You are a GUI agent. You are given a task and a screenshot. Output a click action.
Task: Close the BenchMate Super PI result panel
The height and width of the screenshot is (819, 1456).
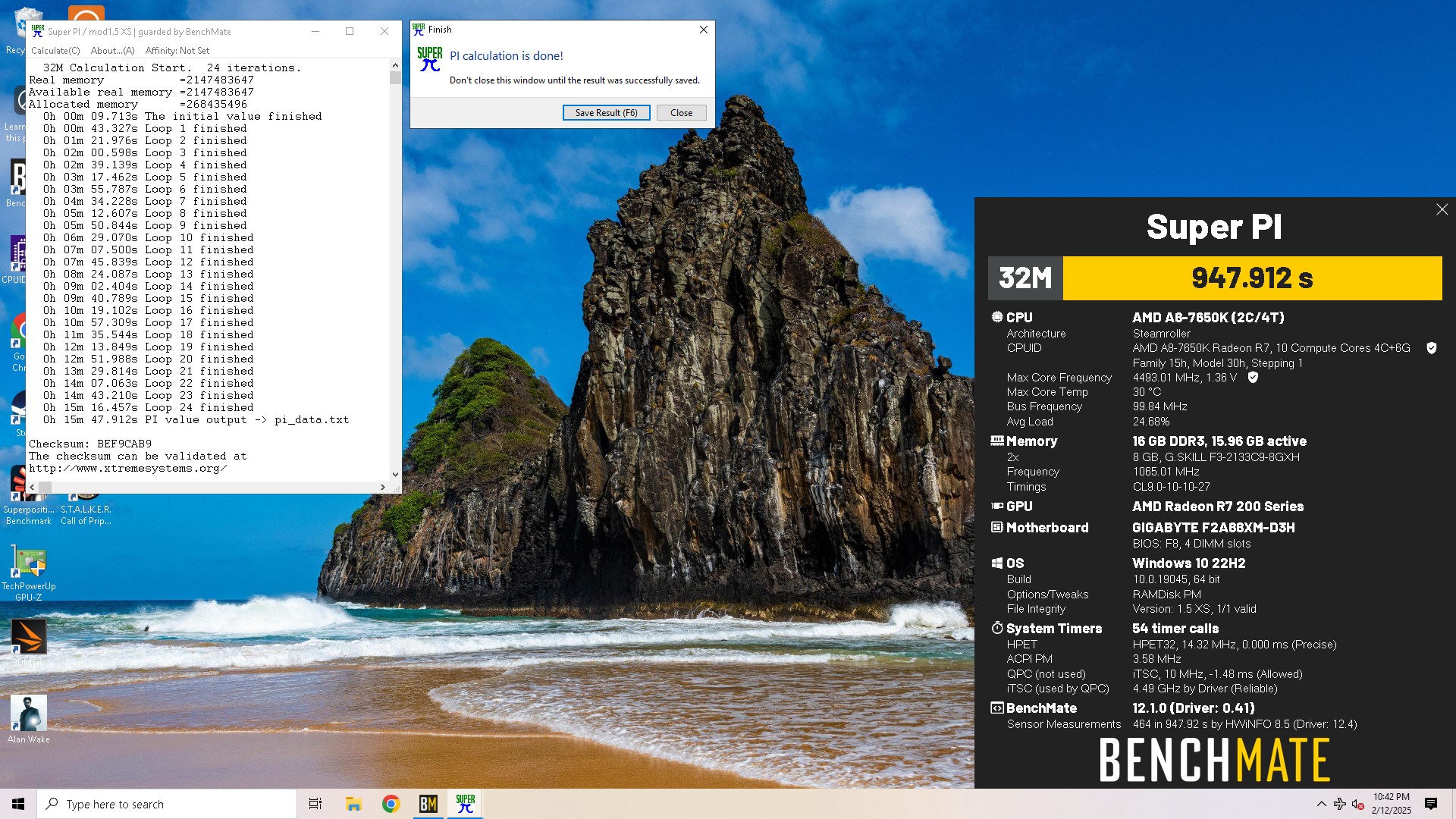coord(1442,209)
